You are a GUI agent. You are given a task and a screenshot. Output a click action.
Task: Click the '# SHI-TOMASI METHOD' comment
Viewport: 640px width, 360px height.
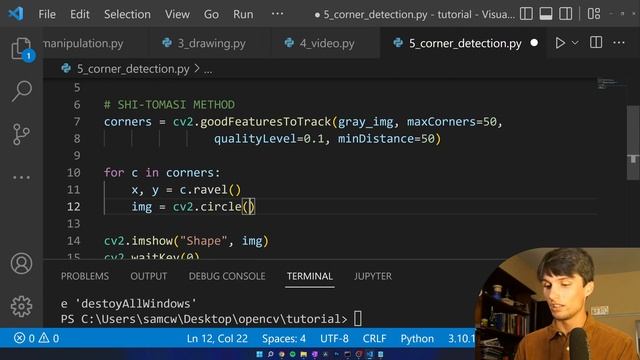[x=169, y=105]
